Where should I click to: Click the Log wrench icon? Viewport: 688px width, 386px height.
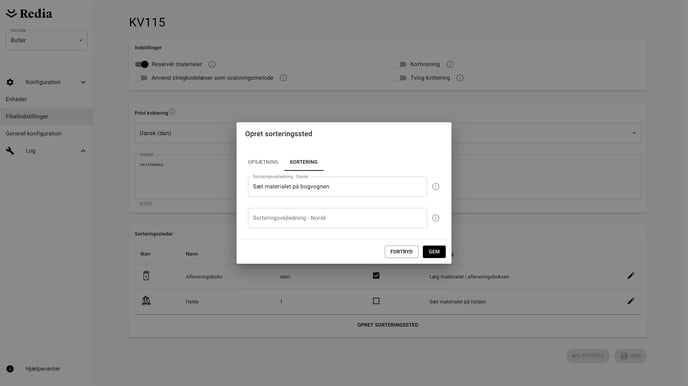[10, 150]
